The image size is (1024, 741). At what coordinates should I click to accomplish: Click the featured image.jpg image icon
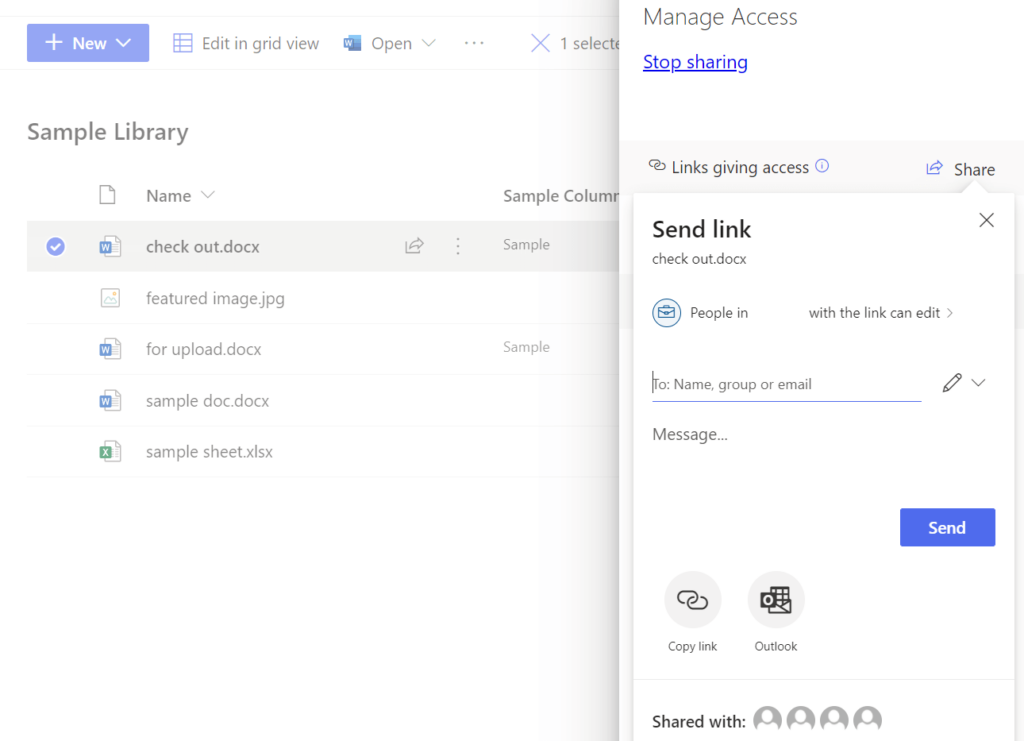pyautogui.click(x=110, y=298)
